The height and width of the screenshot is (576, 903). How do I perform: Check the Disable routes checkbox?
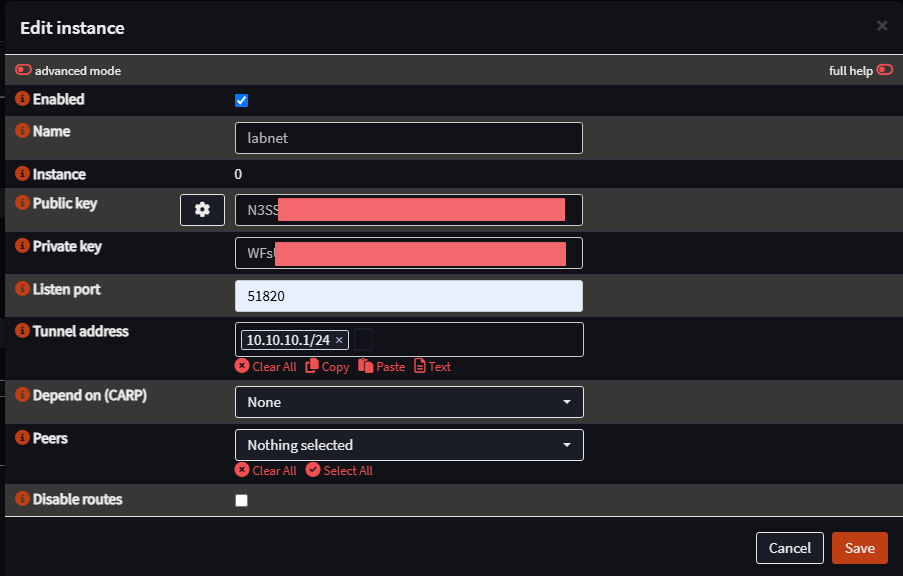point(241,500)
